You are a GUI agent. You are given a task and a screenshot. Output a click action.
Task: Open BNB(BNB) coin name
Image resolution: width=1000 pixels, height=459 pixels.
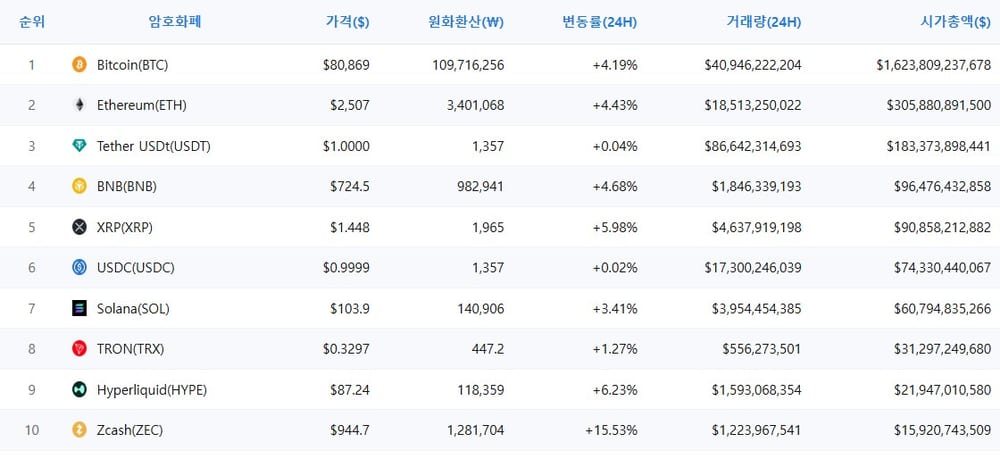point(127,187)
